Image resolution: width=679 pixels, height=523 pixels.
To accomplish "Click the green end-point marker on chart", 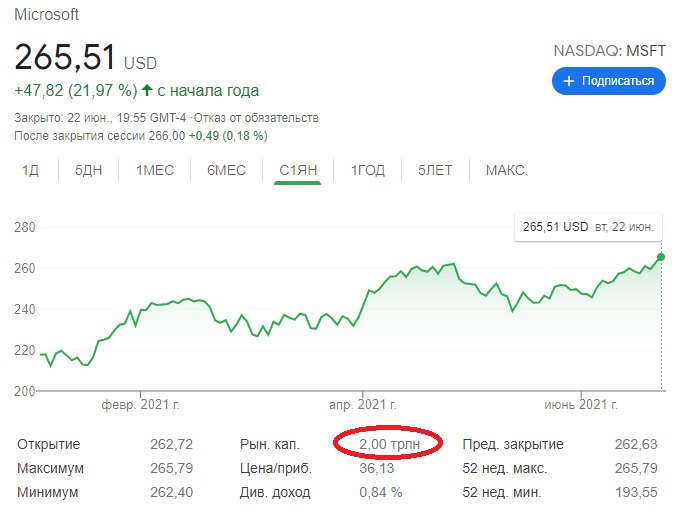I will point(661,257).
